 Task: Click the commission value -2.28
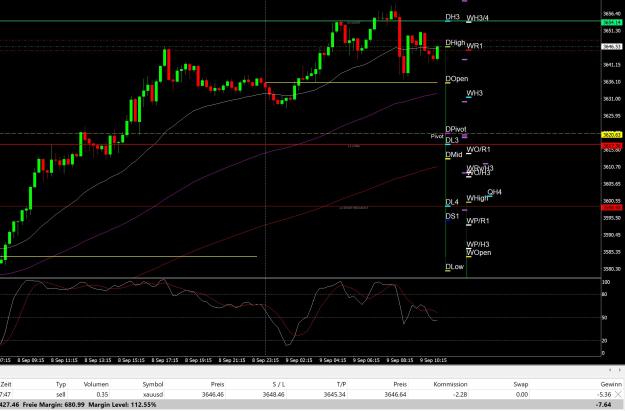(x=460, y=395)
